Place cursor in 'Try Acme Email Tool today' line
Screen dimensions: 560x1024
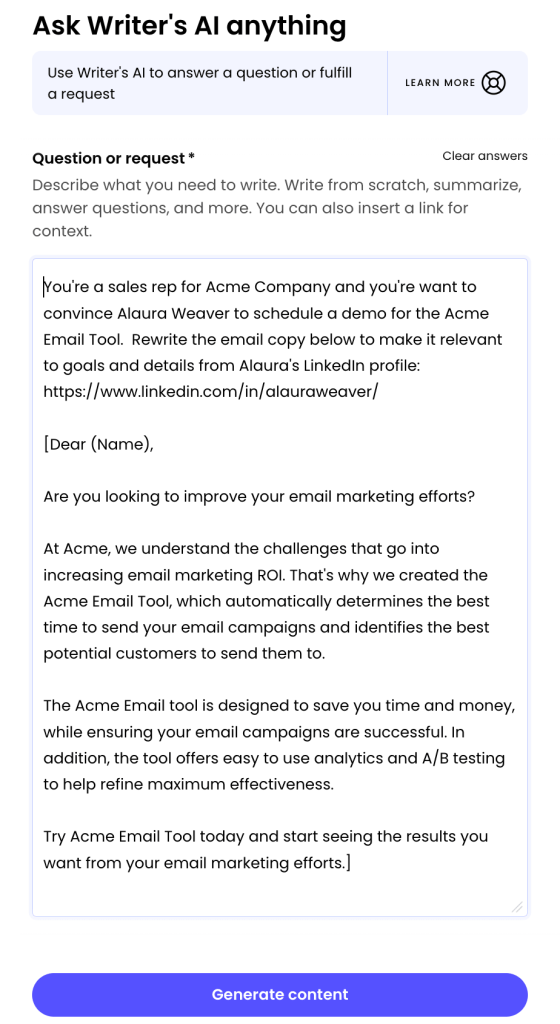pyautogui.click(x=266, y=837)
